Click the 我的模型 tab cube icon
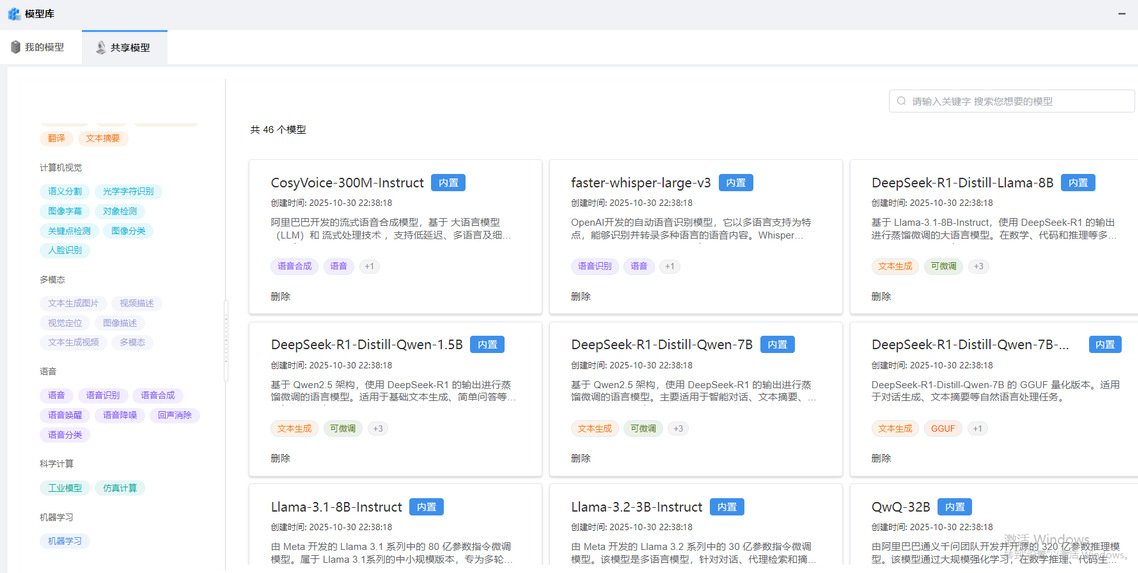The image size is (1138, 573). 16,47
